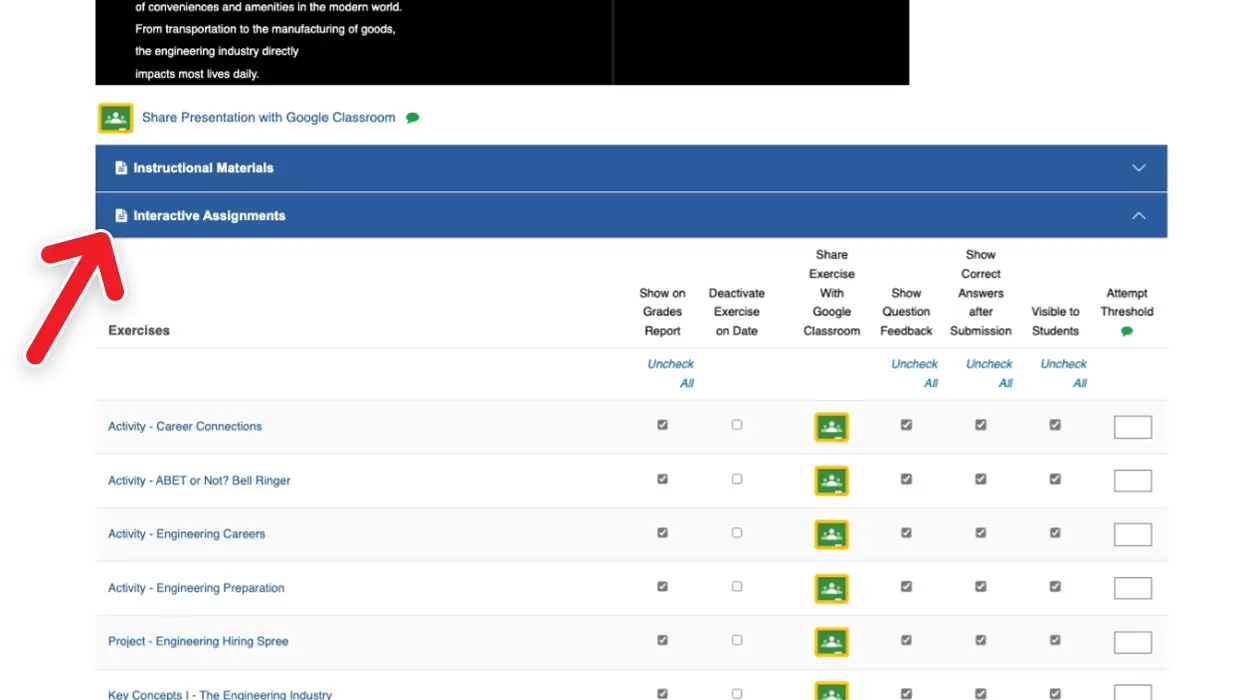1248x700 pixels.
Task: Open Project - Engineering Hiring Spree exercise
Action: coord(198,641)
